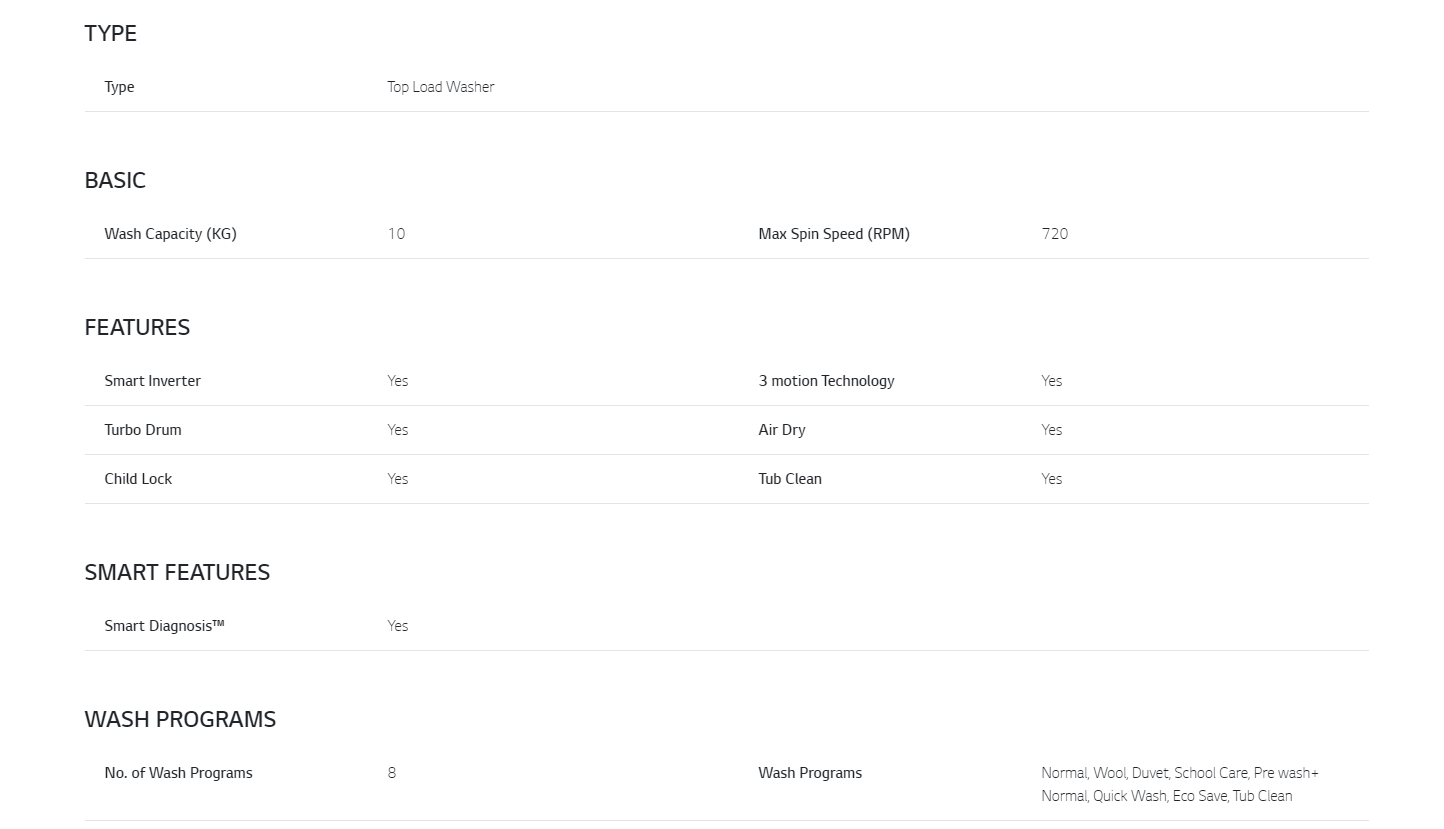Select the spin speed value 720
The height and width of the screenshot is (829, 1444).
(x=1054, y=234)
